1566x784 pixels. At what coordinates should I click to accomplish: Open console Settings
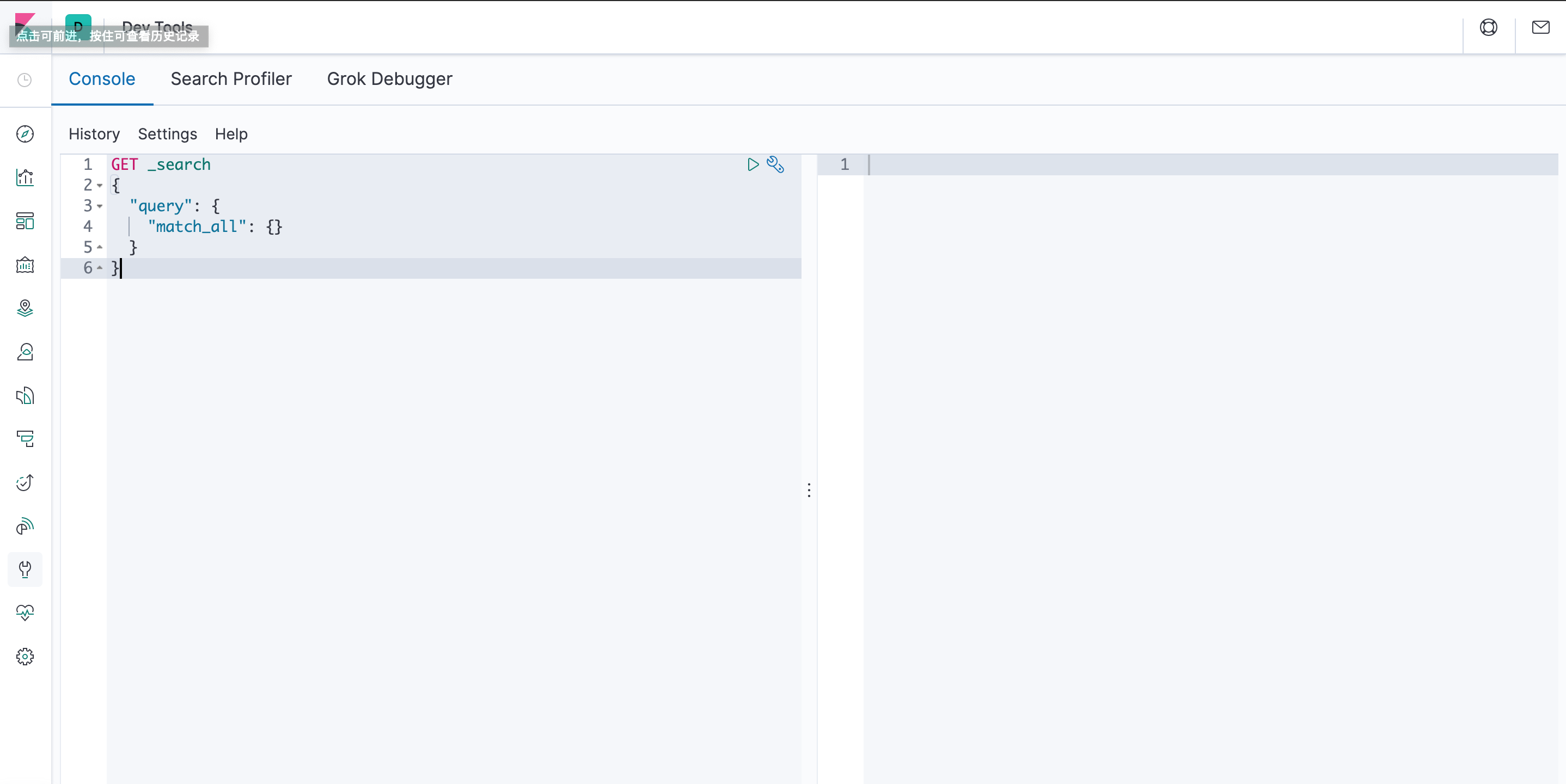[167, 134]
